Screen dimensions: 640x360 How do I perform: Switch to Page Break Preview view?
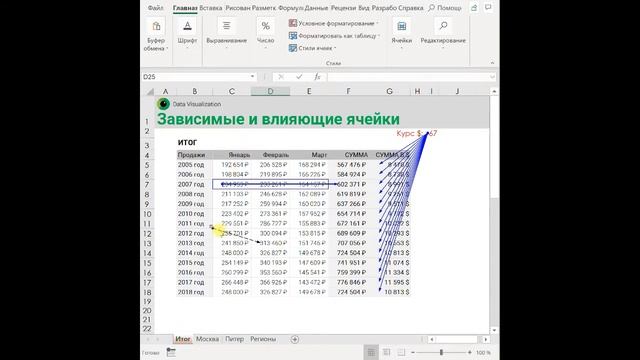(x=402, y=352)
